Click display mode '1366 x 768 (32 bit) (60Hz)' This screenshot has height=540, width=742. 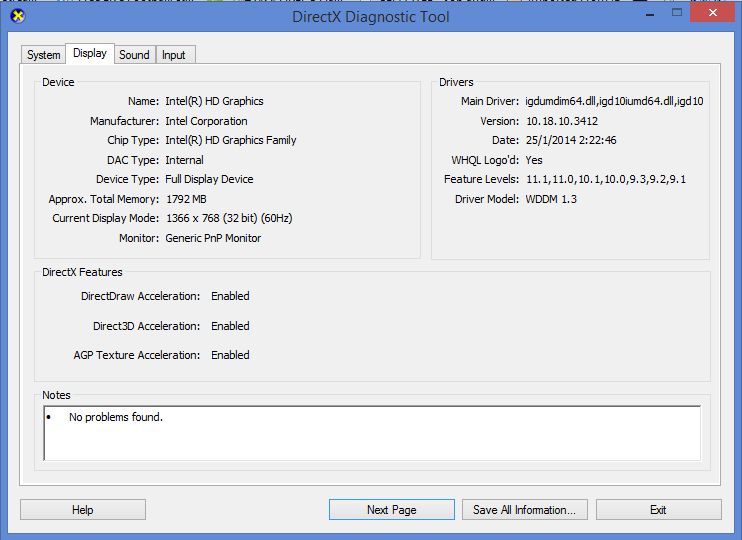(230, 218)
